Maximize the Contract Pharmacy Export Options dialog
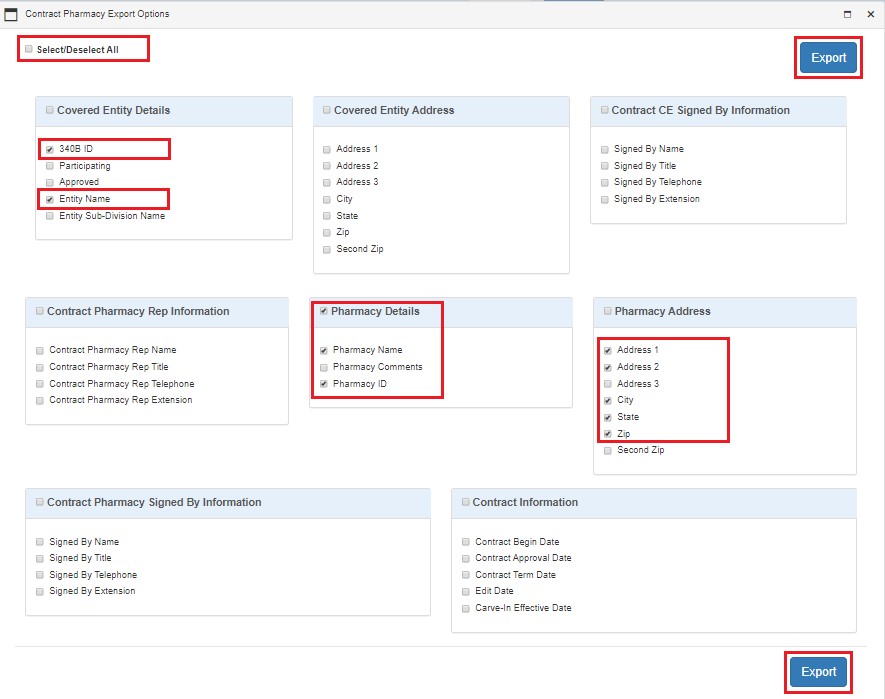The width and height of the screenshot is (885, 699). pos(847,14)
